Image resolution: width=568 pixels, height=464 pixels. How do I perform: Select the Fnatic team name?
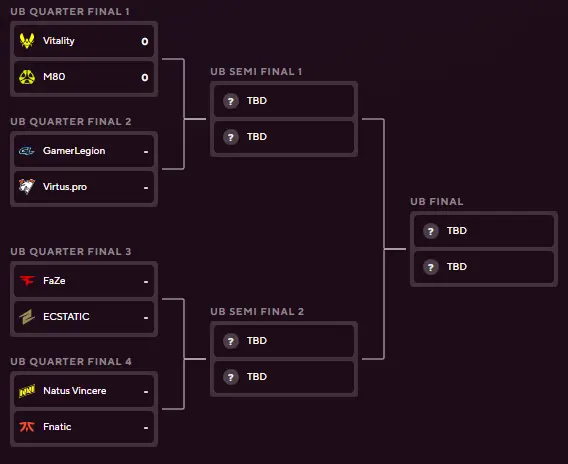coord(57,427)
